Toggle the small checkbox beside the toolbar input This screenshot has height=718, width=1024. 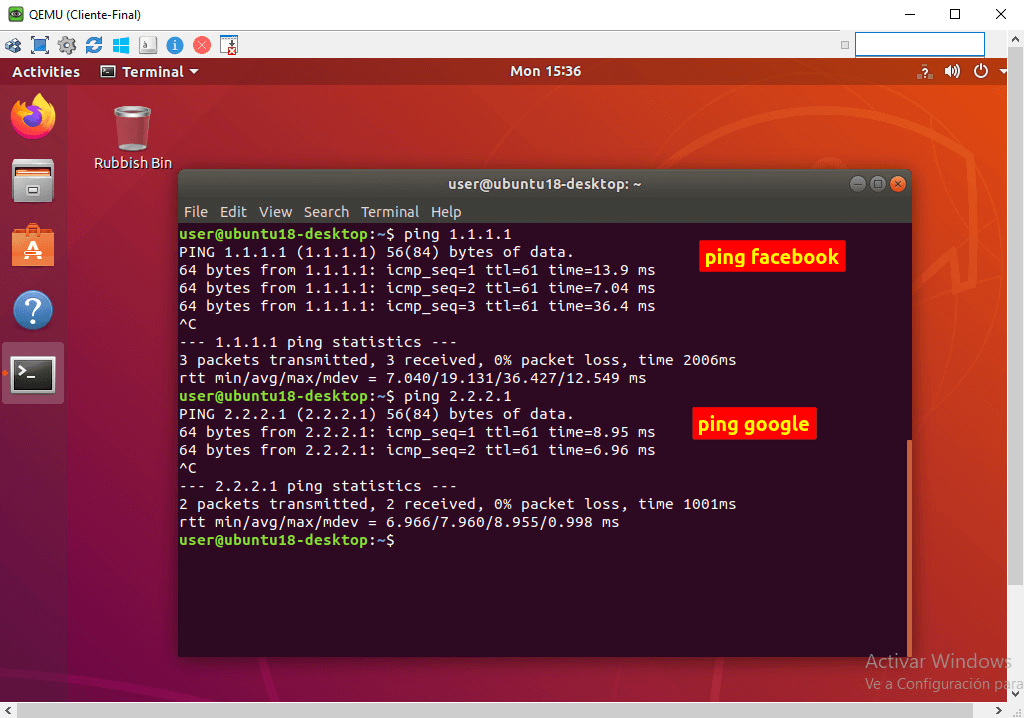coord(845,45)
